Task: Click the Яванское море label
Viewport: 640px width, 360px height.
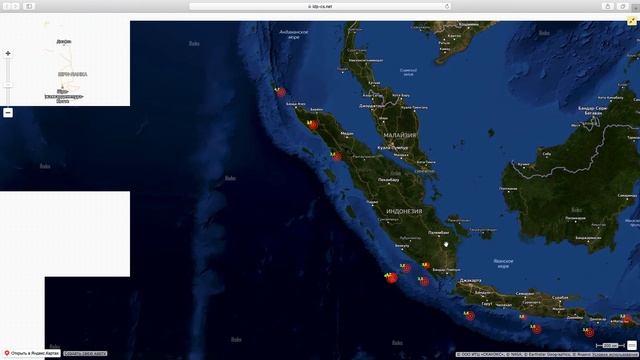Action: pyautogui.click(x=503, y=263)
